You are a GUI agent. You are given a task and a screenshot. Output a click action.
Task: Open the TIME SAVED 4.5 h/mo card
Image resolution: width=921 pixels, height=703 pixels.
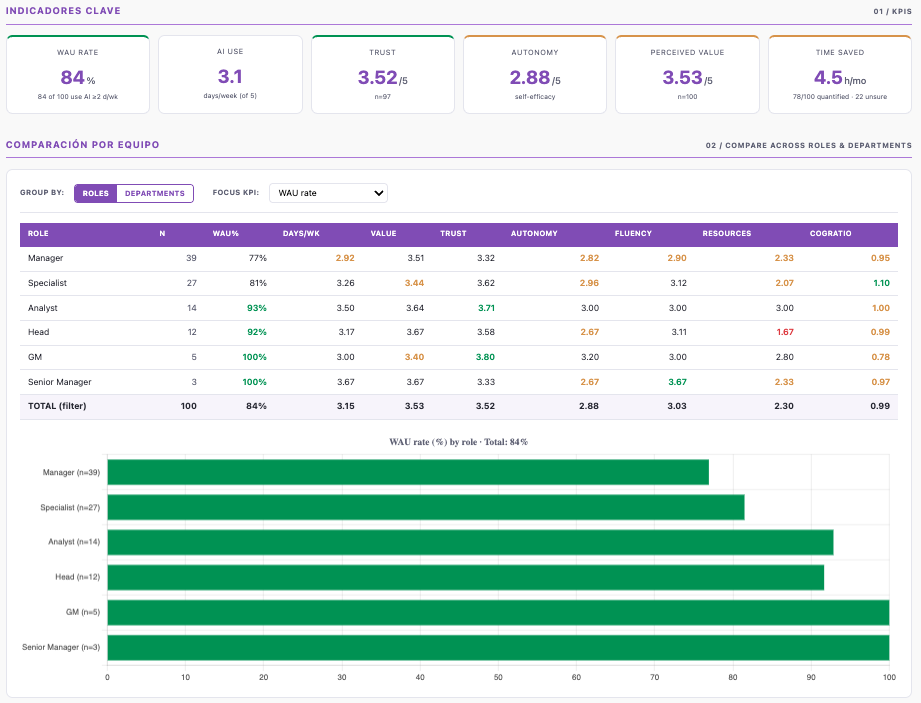click(839, 75)
